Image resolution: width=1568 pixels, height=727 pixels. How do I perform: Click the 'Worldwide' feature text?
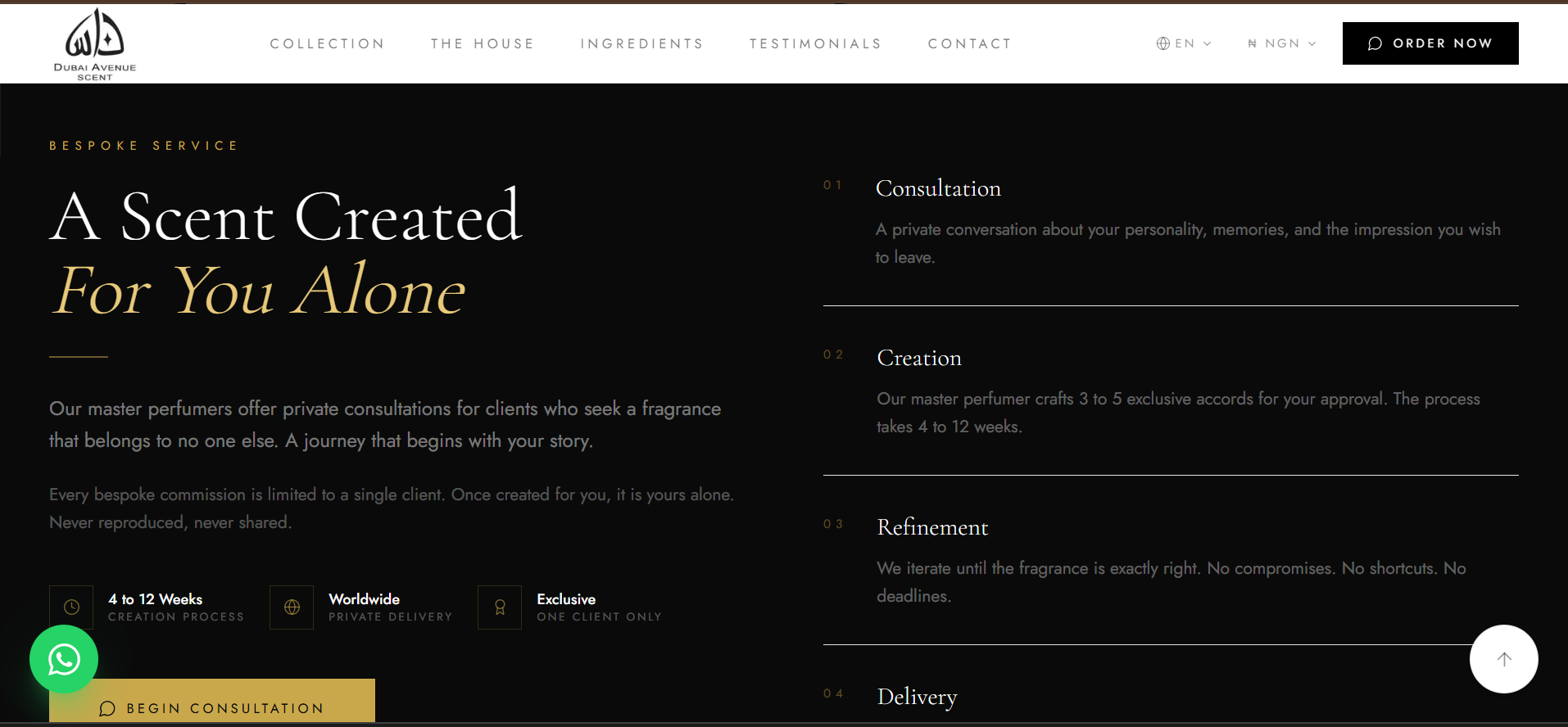pos(364,599)
